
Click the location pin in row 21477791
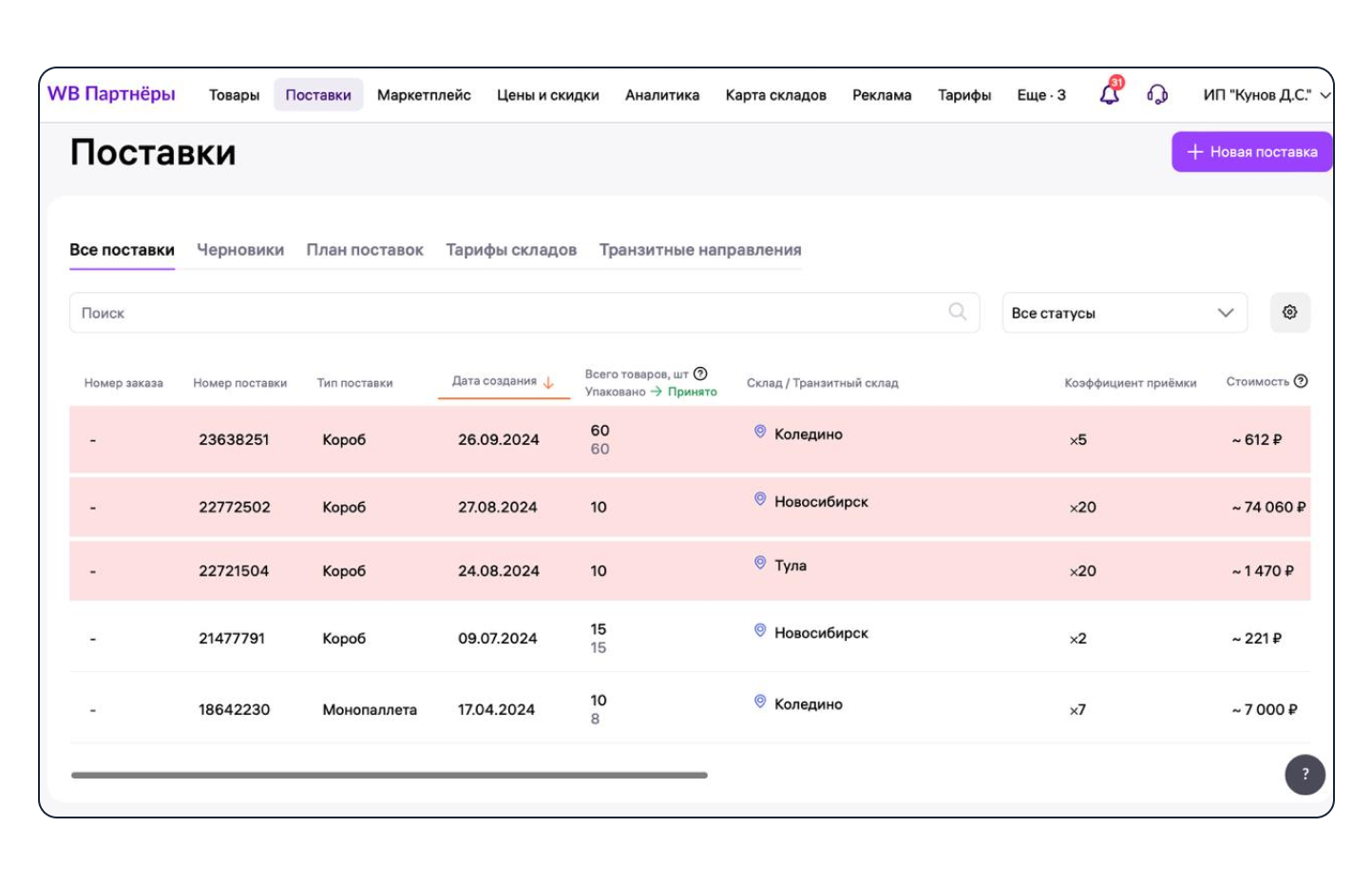coord(760,630)
